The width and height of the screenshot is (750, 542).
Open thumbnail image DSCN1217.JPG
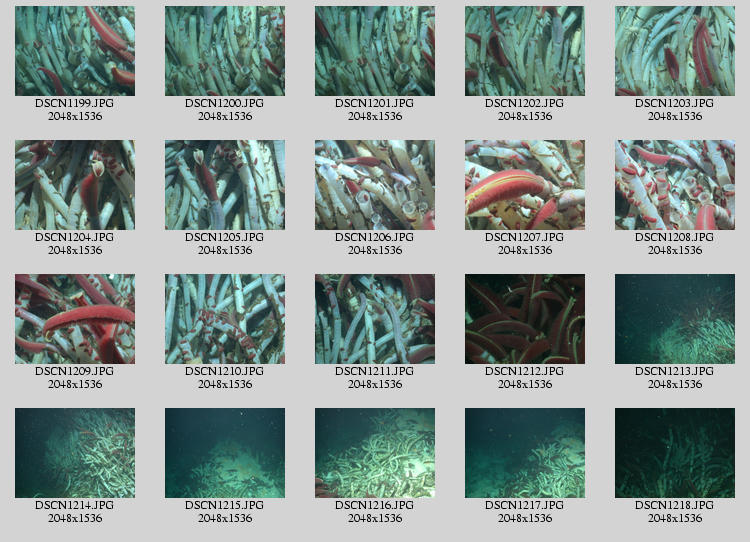(525, 453)
